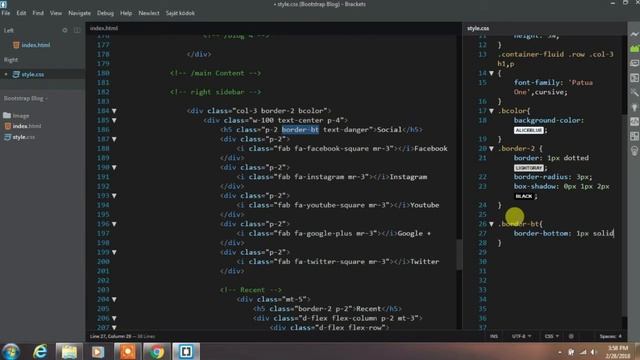Open the Find menu
This screenshot has height=360, width=640.
[x=38, y=13]
